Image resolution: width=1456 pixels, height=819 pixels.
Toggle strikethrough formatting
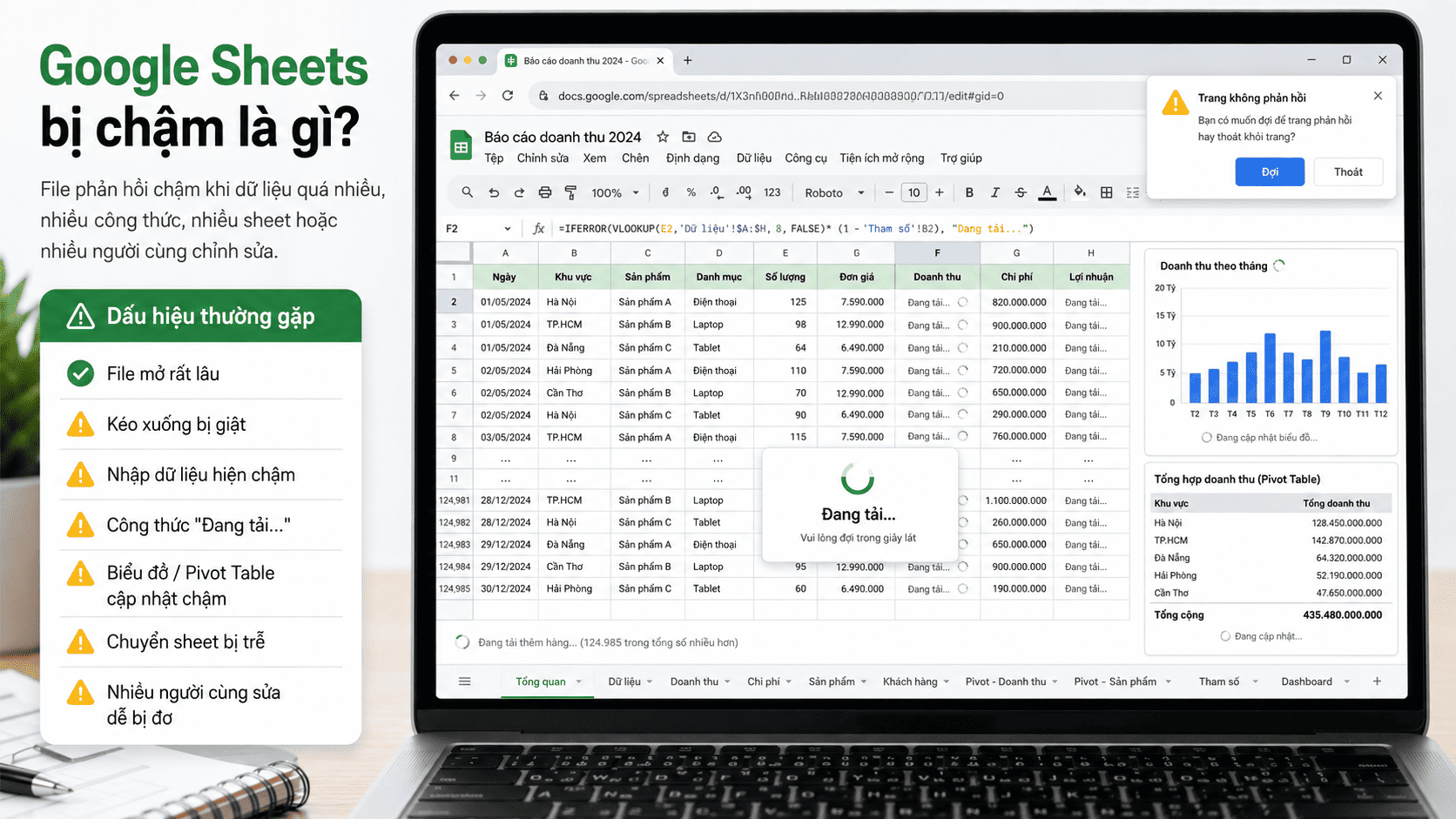pyautogui.click(x=1021, y=192)
